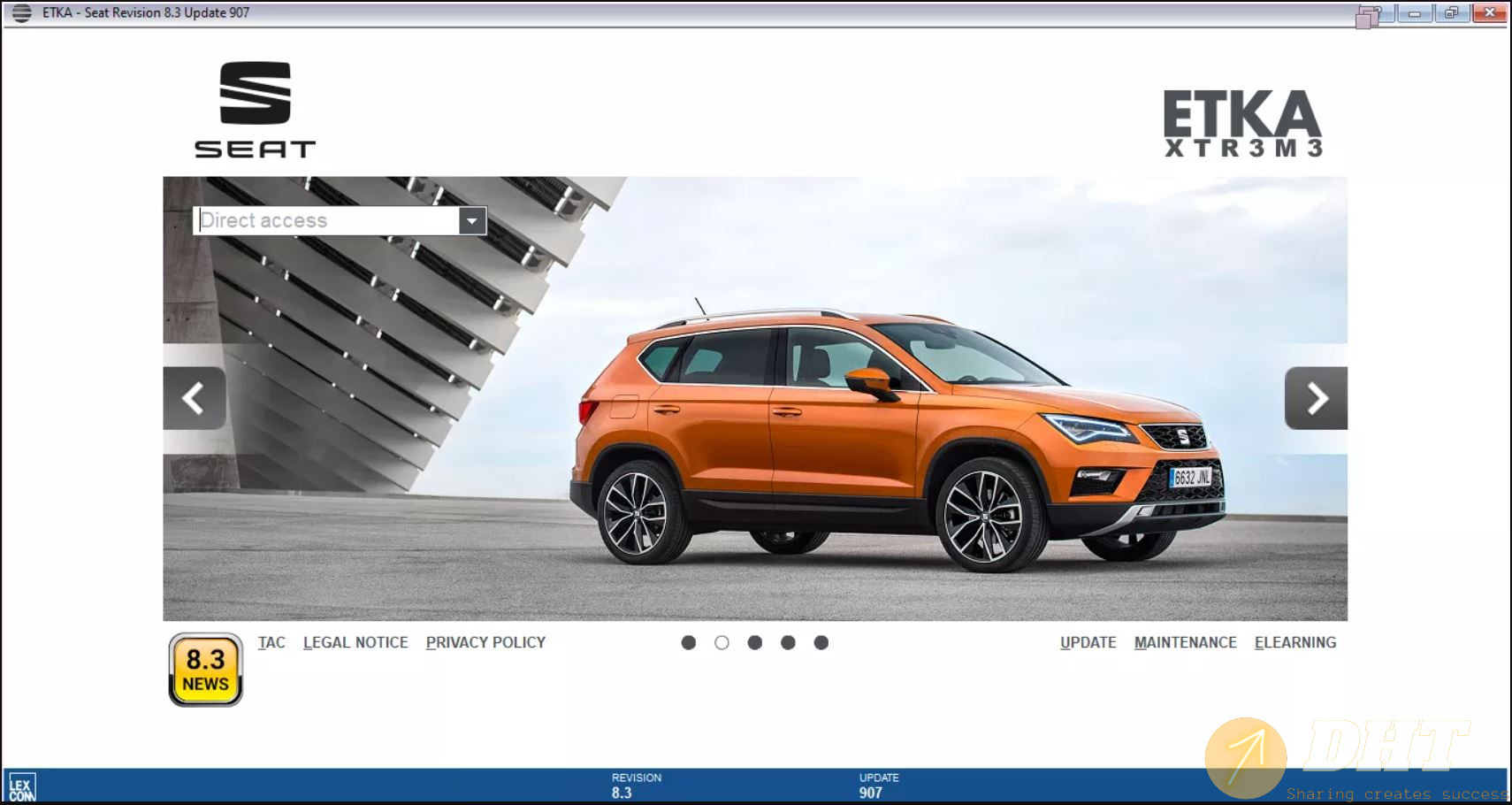Open the MAINTENANCE link
Image resolution: width=1512 pixels, height=805 pixels.
1186,643
